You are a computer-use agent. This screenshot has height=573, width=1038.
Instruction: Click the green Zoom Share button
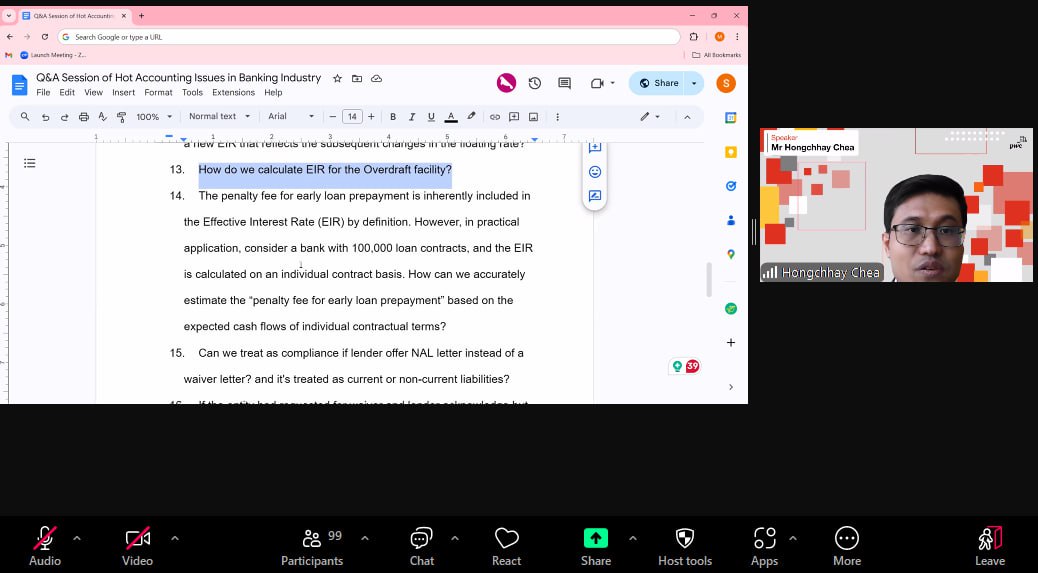pyautogui.click(x=596, y=547)
